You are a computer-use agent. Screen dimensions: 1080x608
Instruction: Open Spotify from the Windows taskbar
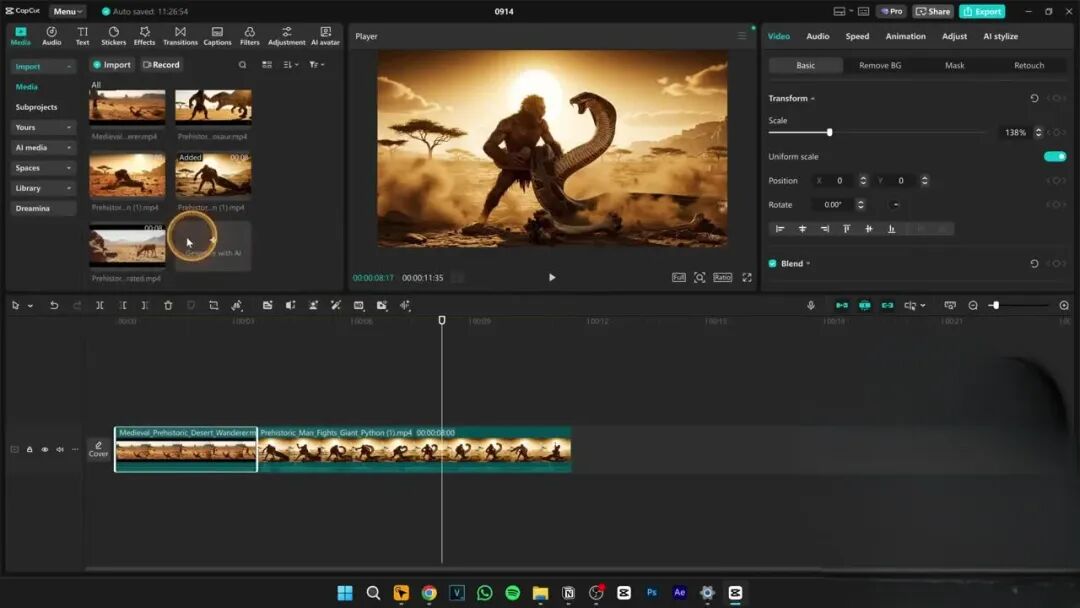click(x=512, y=593)
